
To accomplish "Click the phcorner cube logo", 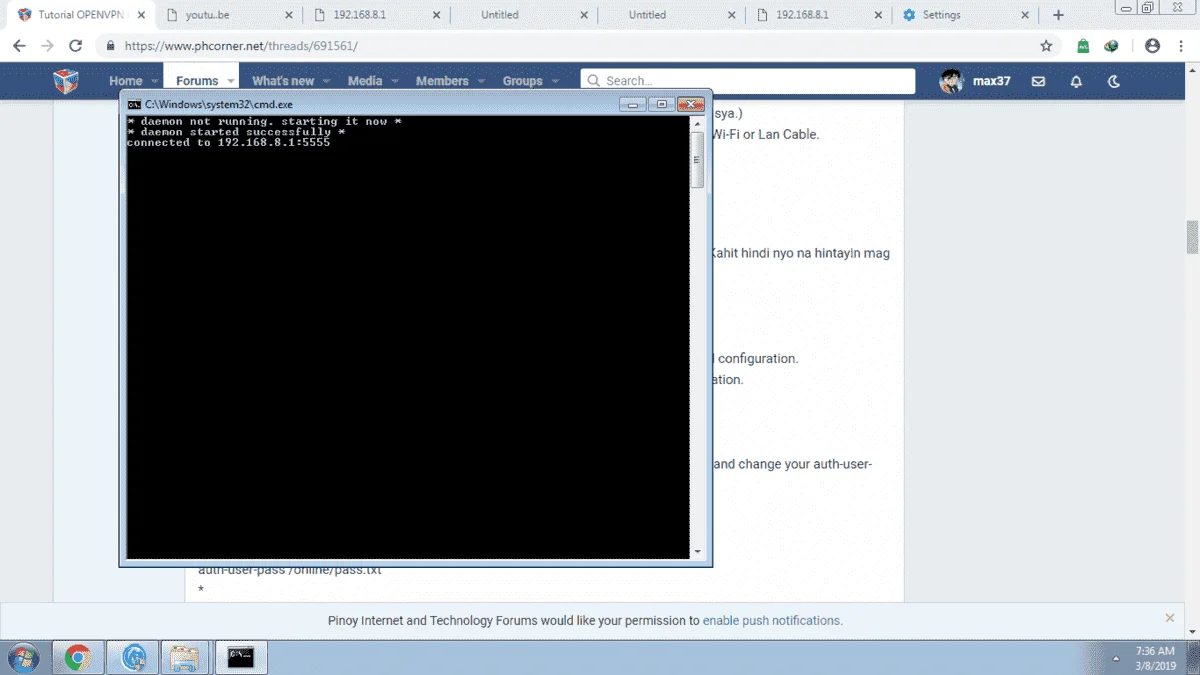I will 66,81.
